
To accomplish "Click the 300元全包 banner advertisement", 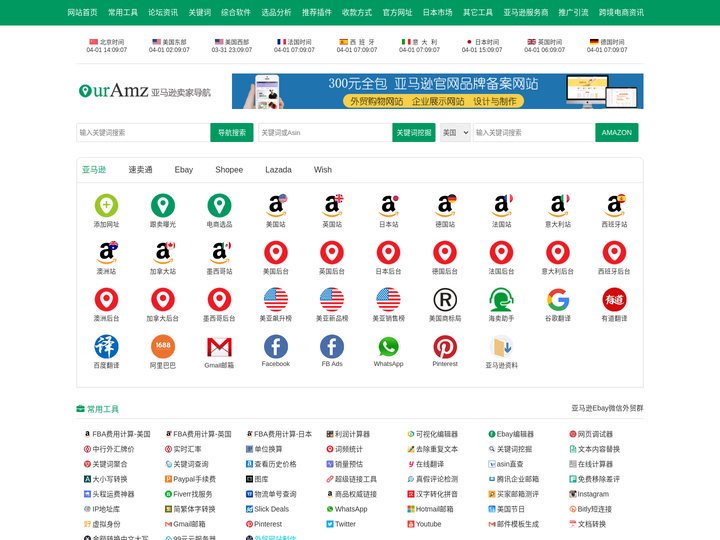I will (438, 91).
